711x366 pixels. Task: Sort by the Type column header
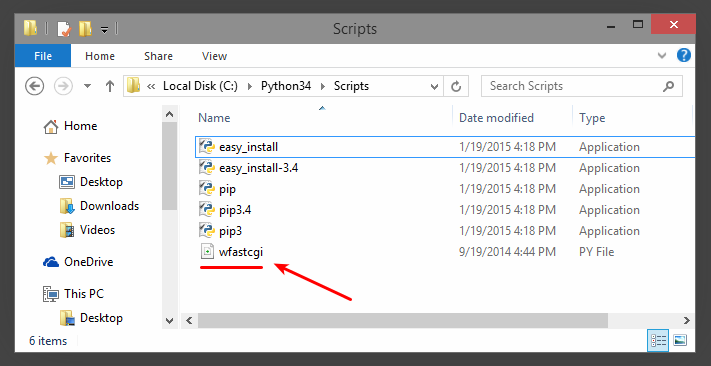[592, 118]
